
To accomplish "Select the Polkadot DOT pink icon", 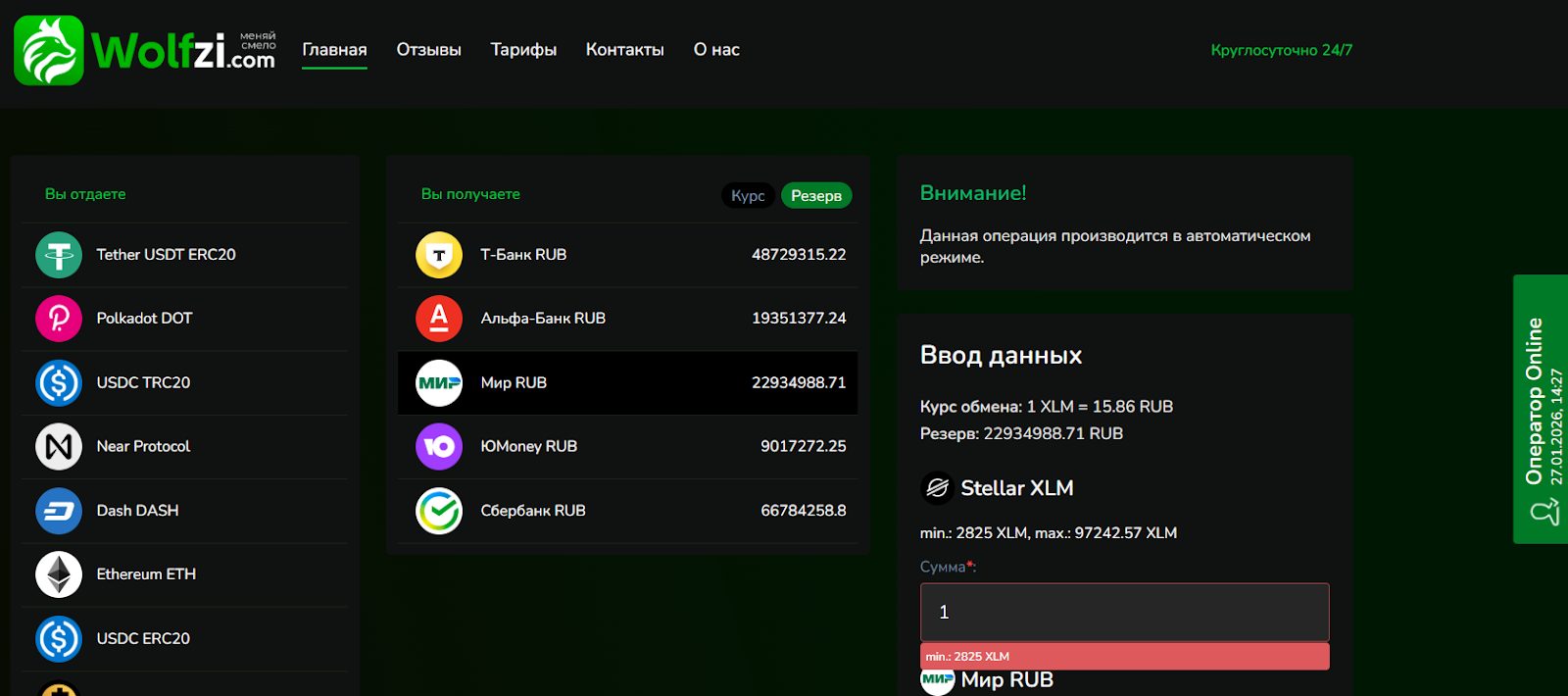I will coord(59,319).
